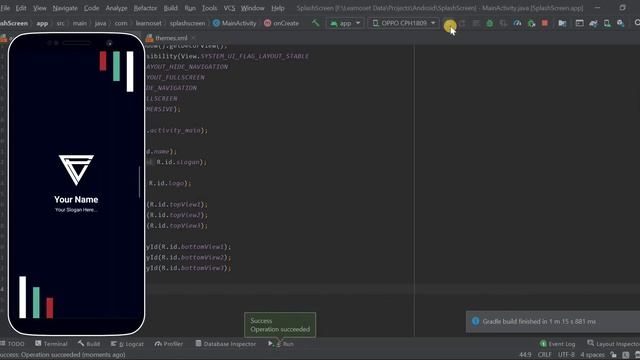Image resolution: width=640 pixels, height=360 pixels.
Task: Open the Event Log tool window
Action: 557,344
